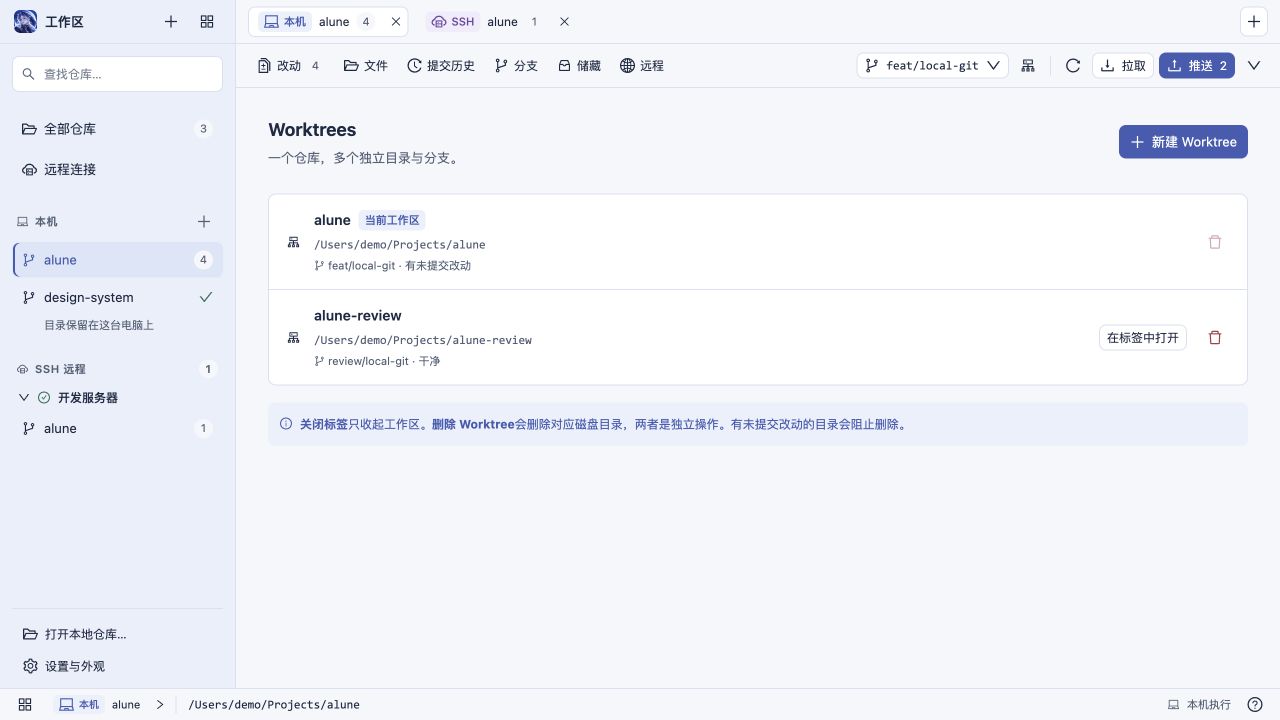The image size is (1280, 720).
Task: Click the alune worktree tree icon
Action: tap(294, 242)
